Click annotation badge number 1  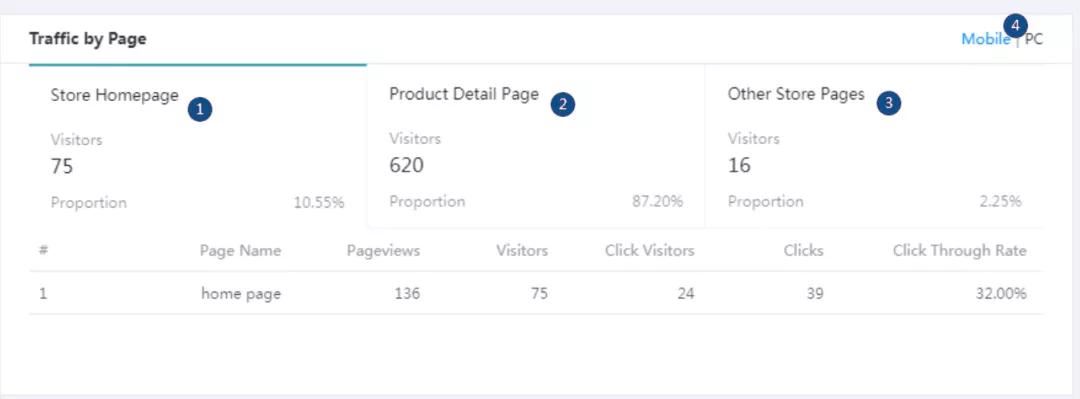[200, 109]
